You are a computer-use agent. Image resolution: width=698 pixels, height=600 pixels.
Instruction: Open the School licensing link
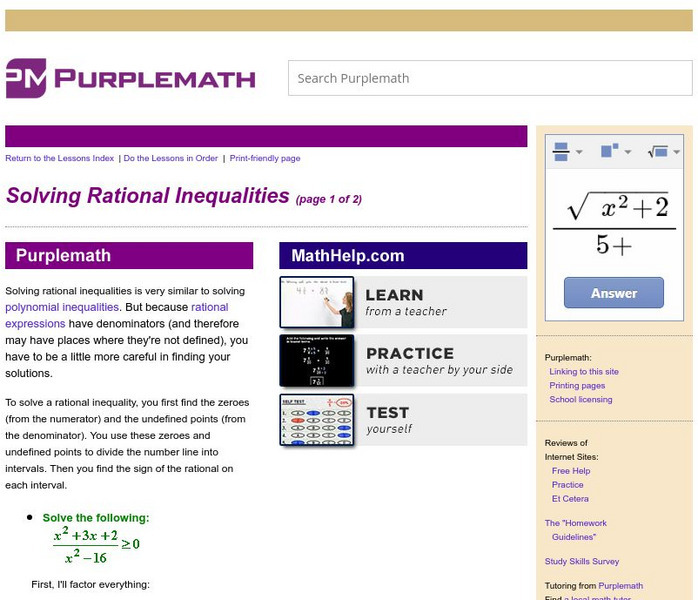pos(580,400)
